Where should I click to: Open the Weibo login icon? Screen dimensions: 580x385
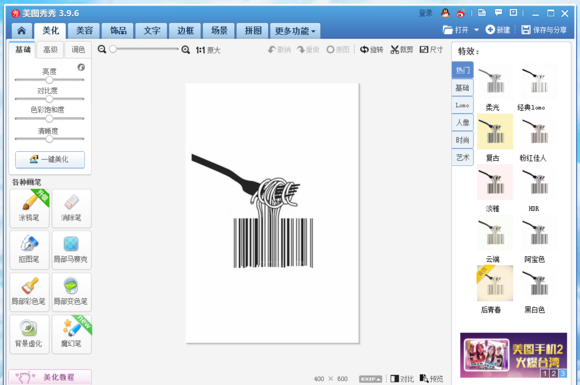click(461, 13)
